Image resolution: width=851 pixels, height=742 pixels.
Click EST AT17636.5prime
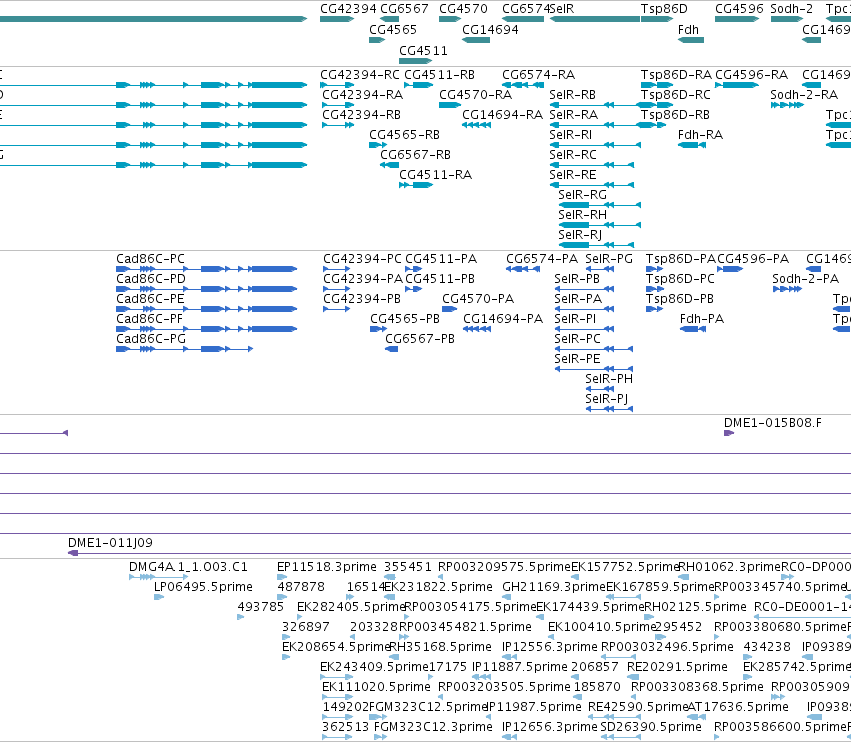pos(738,707)
